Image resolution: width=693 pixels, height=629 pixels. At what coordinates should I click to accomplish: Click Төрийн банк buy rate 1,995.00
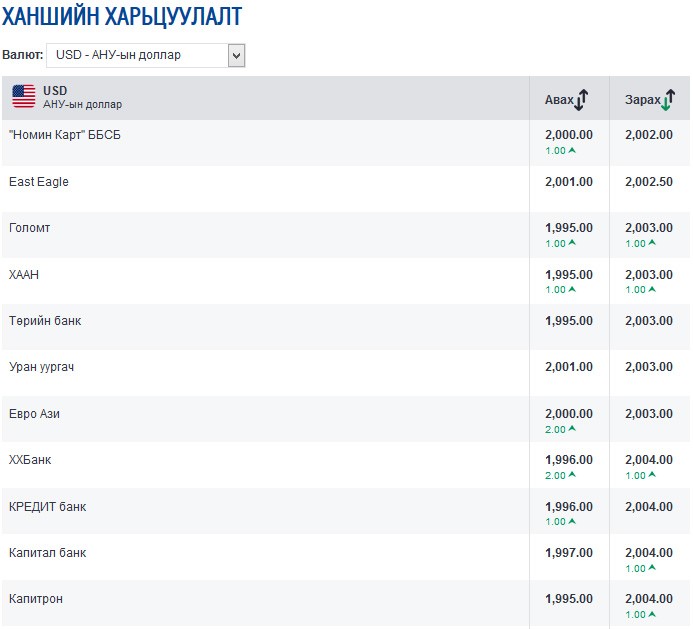coord(569,321)
